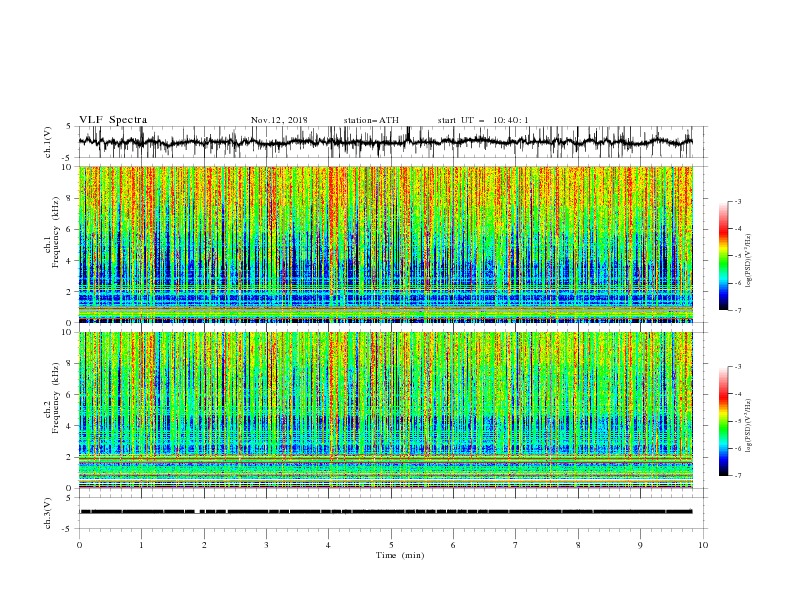Click the time axis tick label '8'

click(578, 545)
